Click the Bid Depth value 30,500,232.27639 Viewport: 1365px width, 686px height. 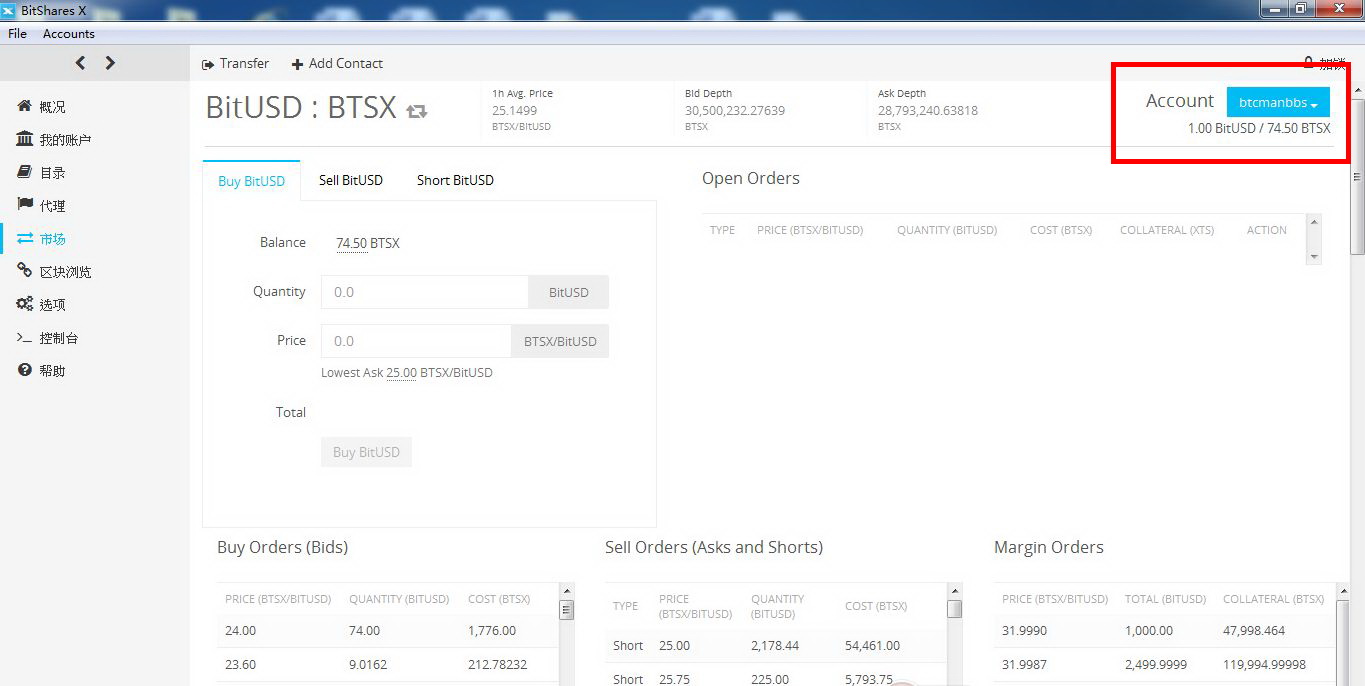(735, 111)
